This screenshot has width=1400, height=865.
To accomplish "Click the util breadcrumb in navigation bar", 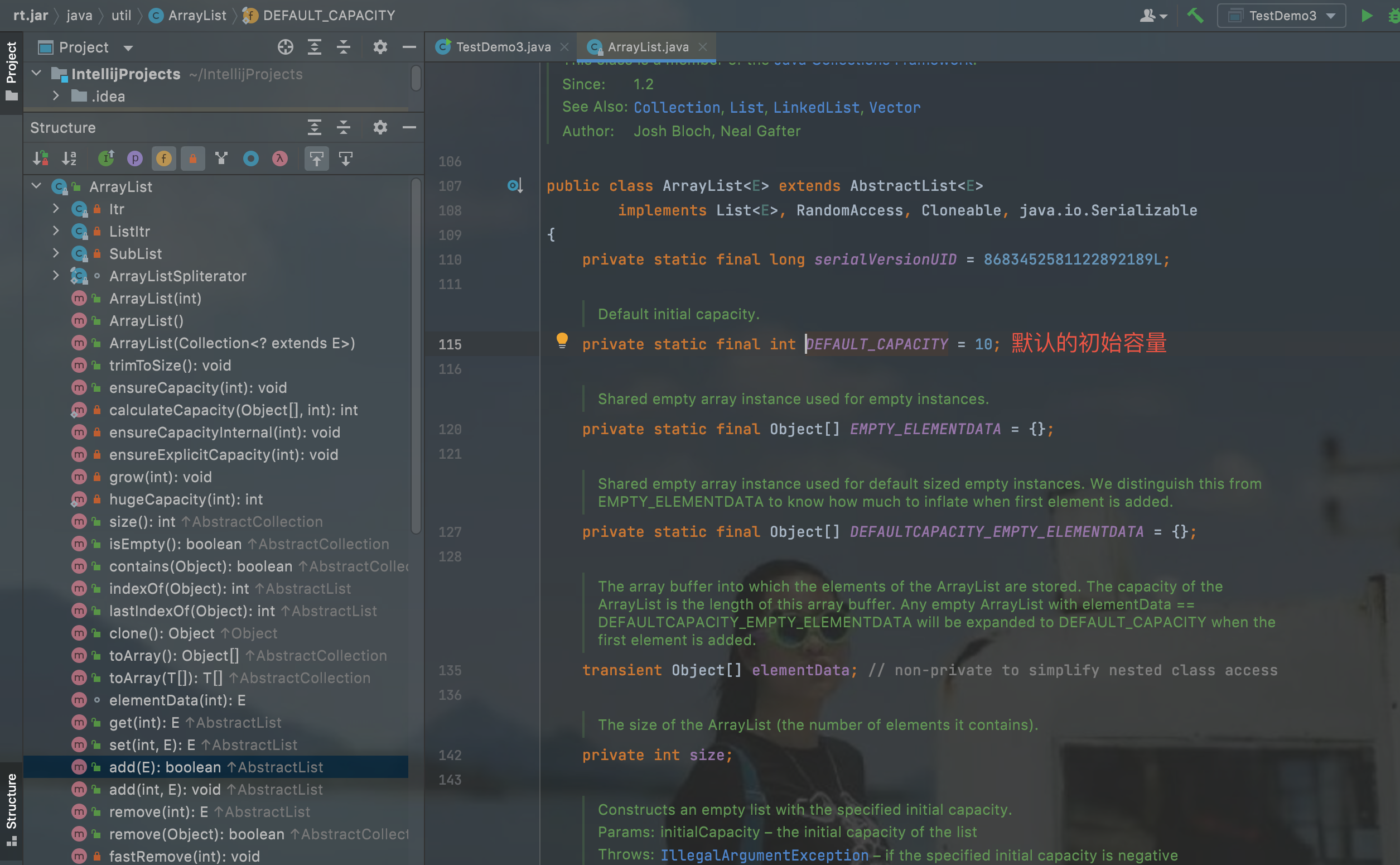I will 121,16.
